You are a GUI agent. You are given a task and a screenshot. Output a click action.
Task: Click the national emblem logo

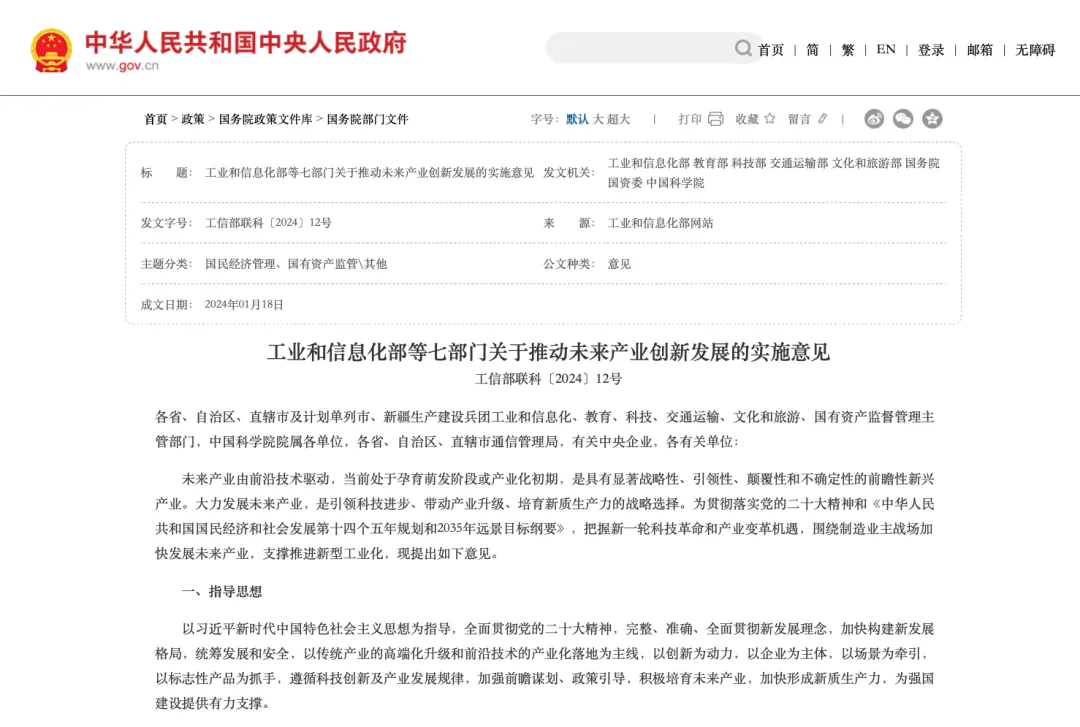click(51, 49)
